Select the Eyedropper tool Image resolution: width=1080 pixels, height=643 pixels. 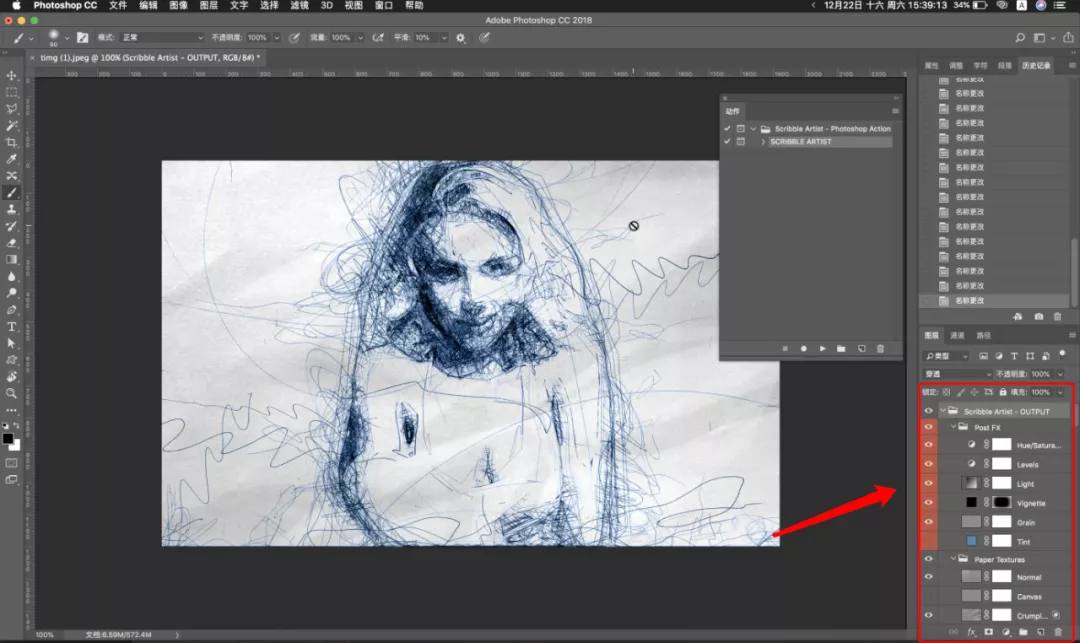[x=12, y=159]
